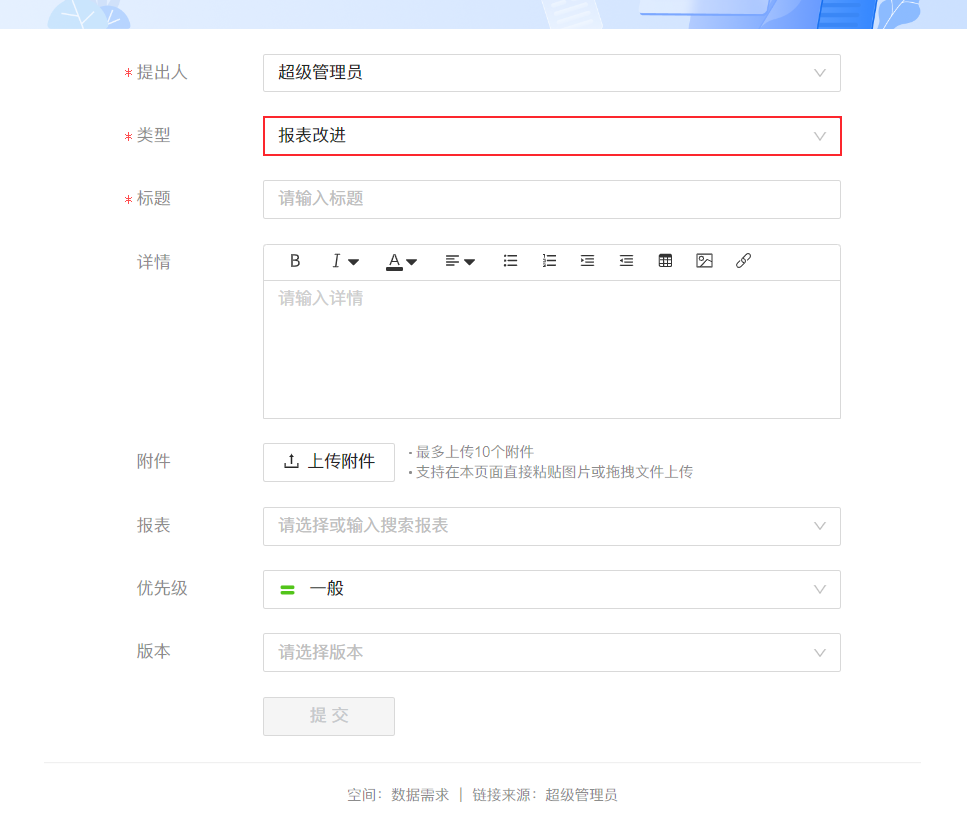
Task: Click the 提交 submit button
Action: (x=329, y=716)
